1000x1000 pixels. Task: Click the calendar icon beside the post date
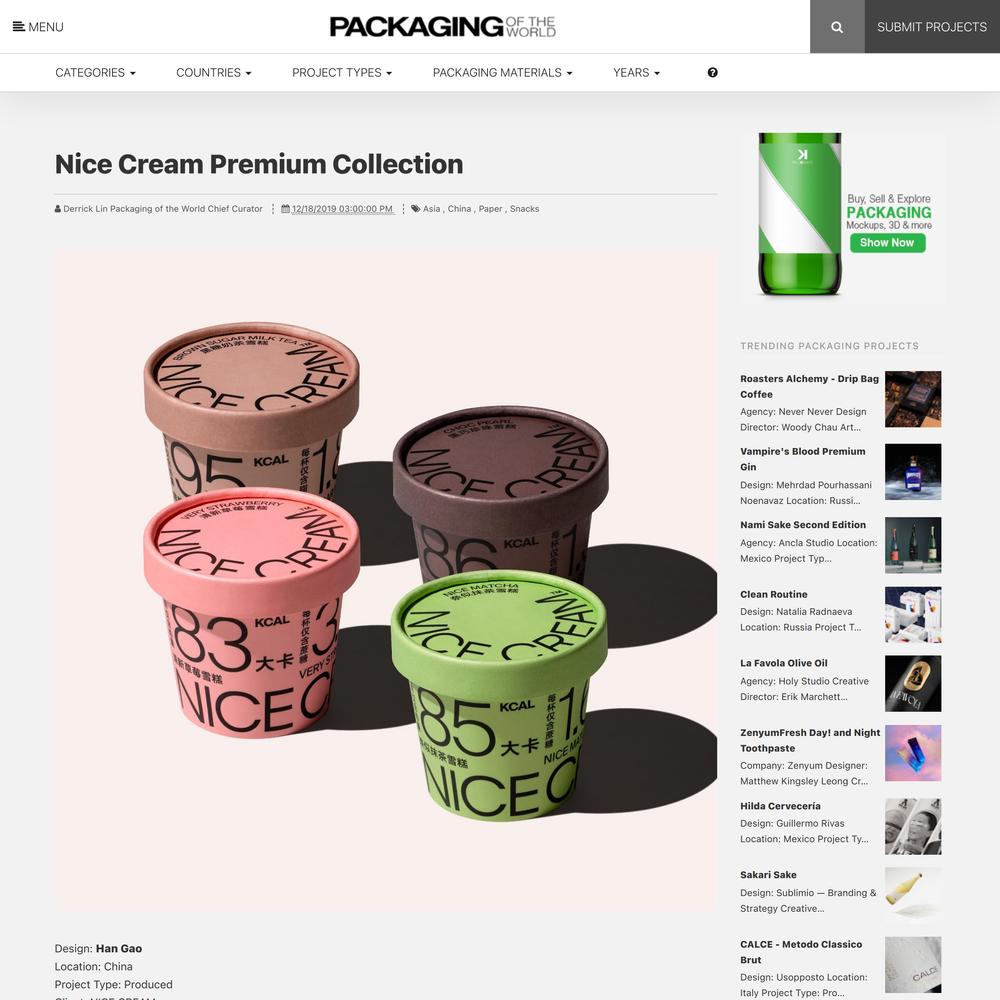pos(285,209)
